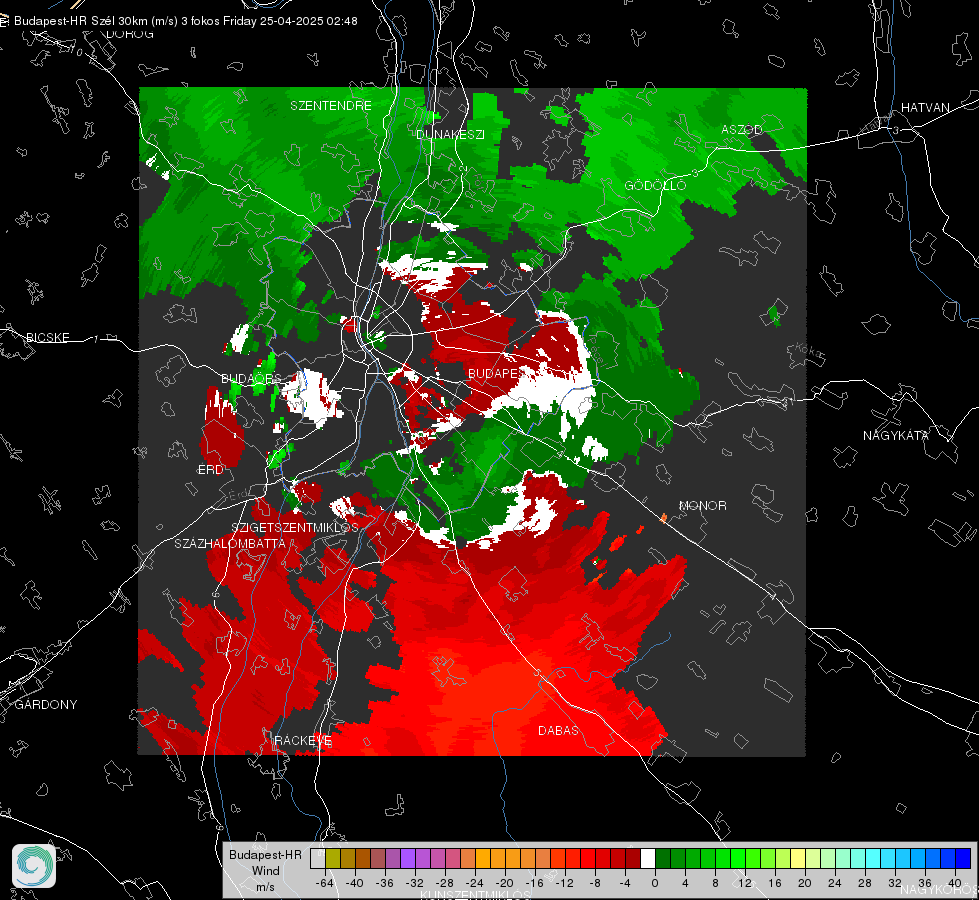Click the GÖDÖLLŐ city label
979x900 pixels.
[x=655, y=185]
